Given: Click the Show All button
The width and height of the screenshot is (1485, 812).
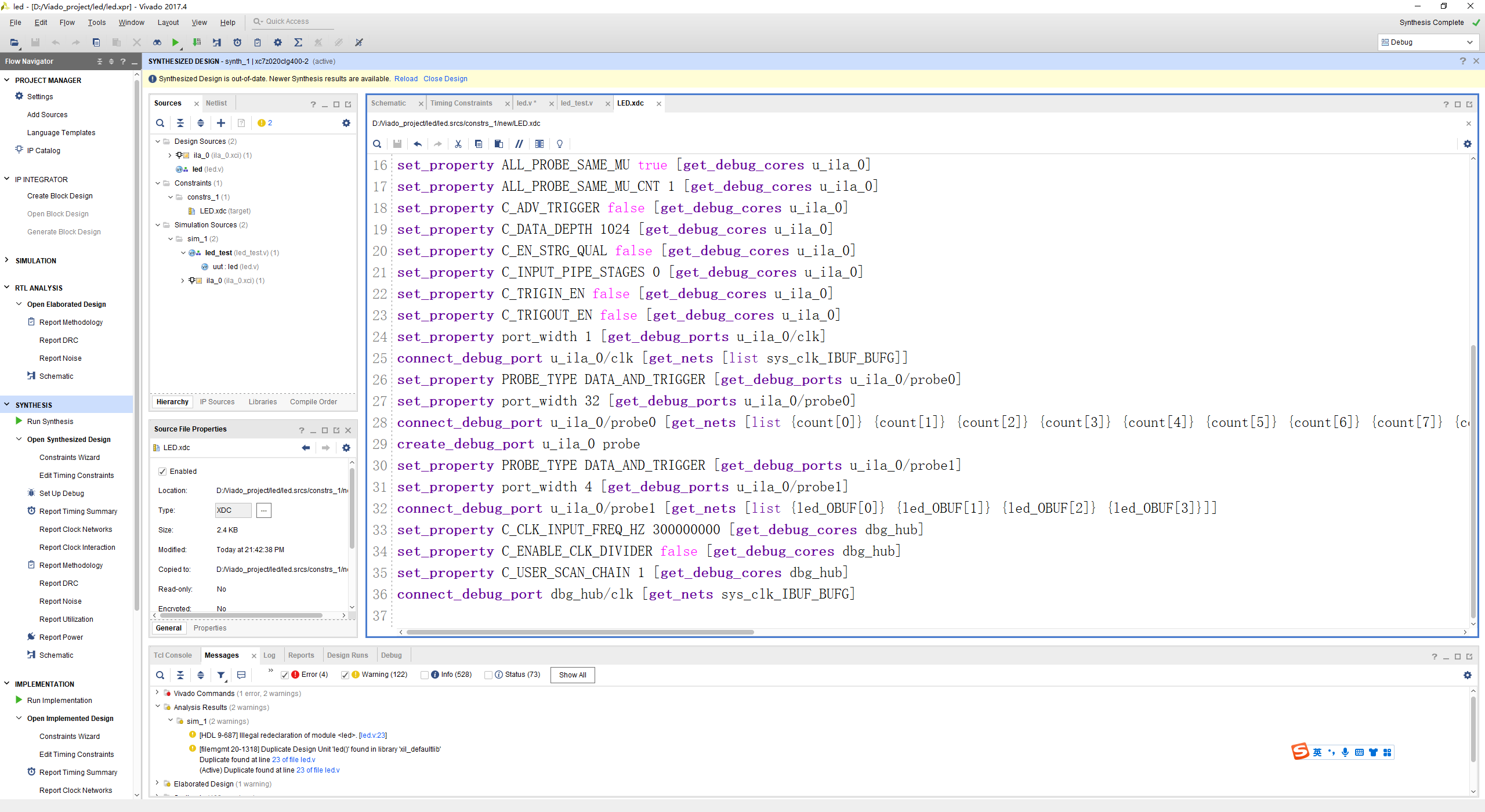Looking at the screenshot, I should click(x=573, y=675).
